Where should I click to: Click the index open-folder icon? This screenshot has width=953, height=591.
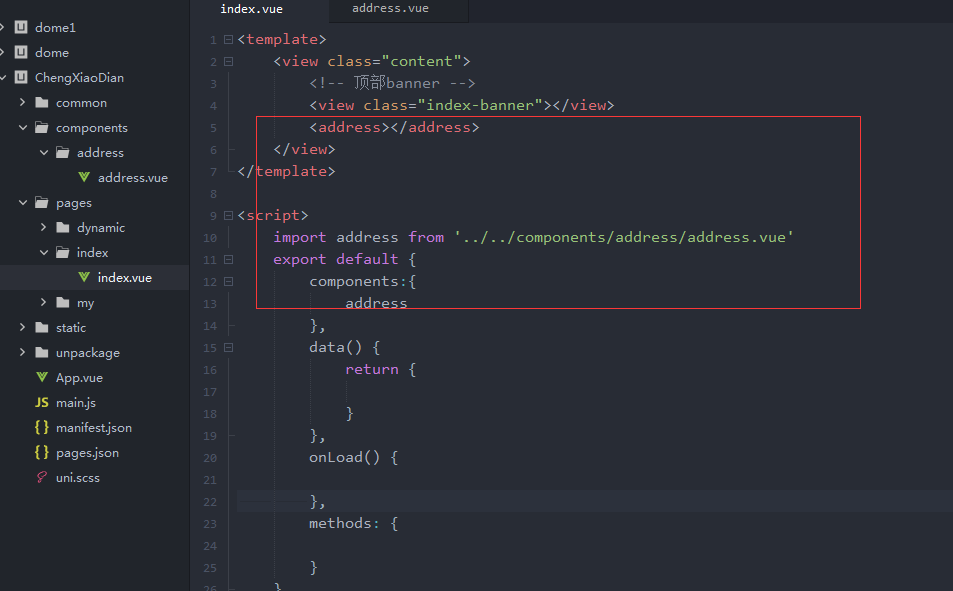(x=63, y=252)
